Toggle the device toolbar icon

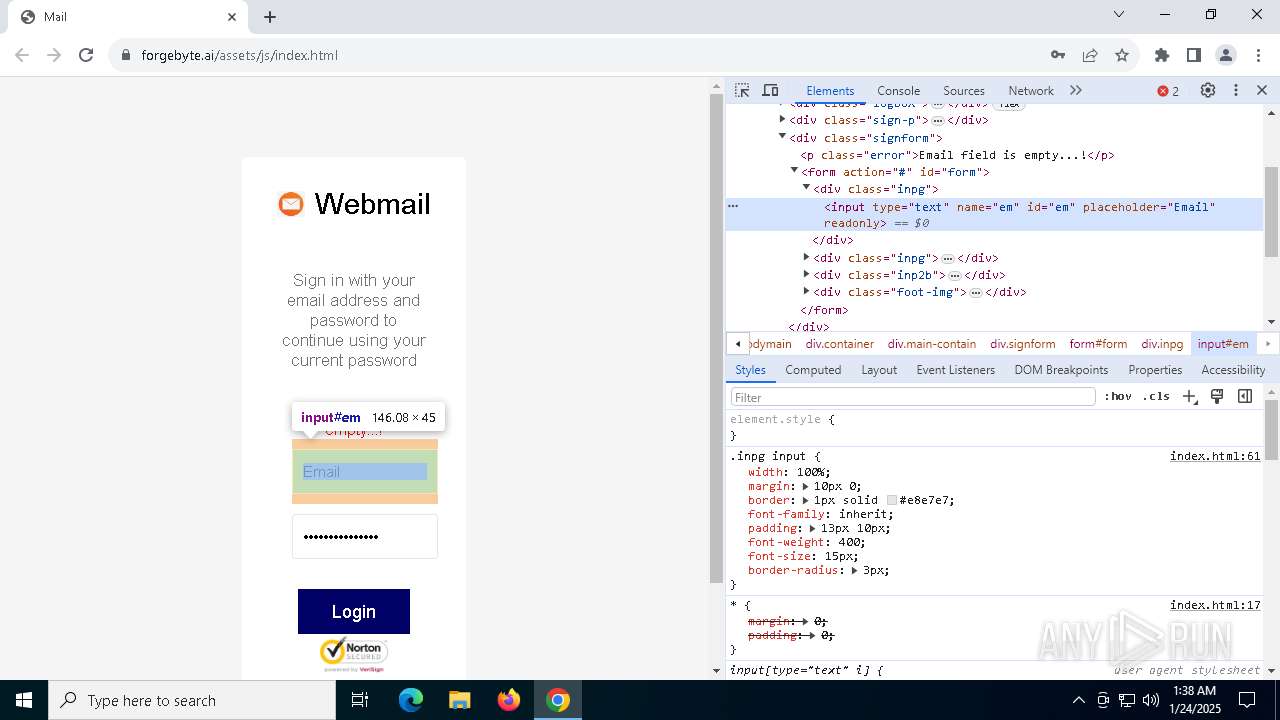[770, 90]
